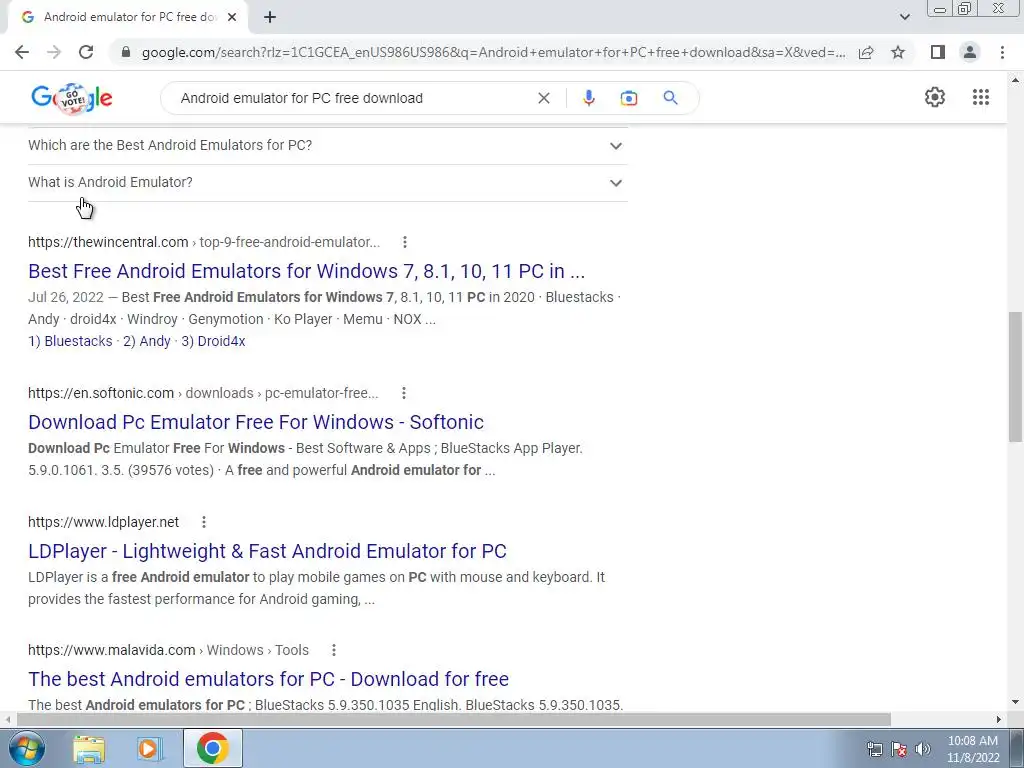The height and width of the screenshot is (768, 1024).
Task: Click the browser forward arrow
Action: click(x=54, y=52)
